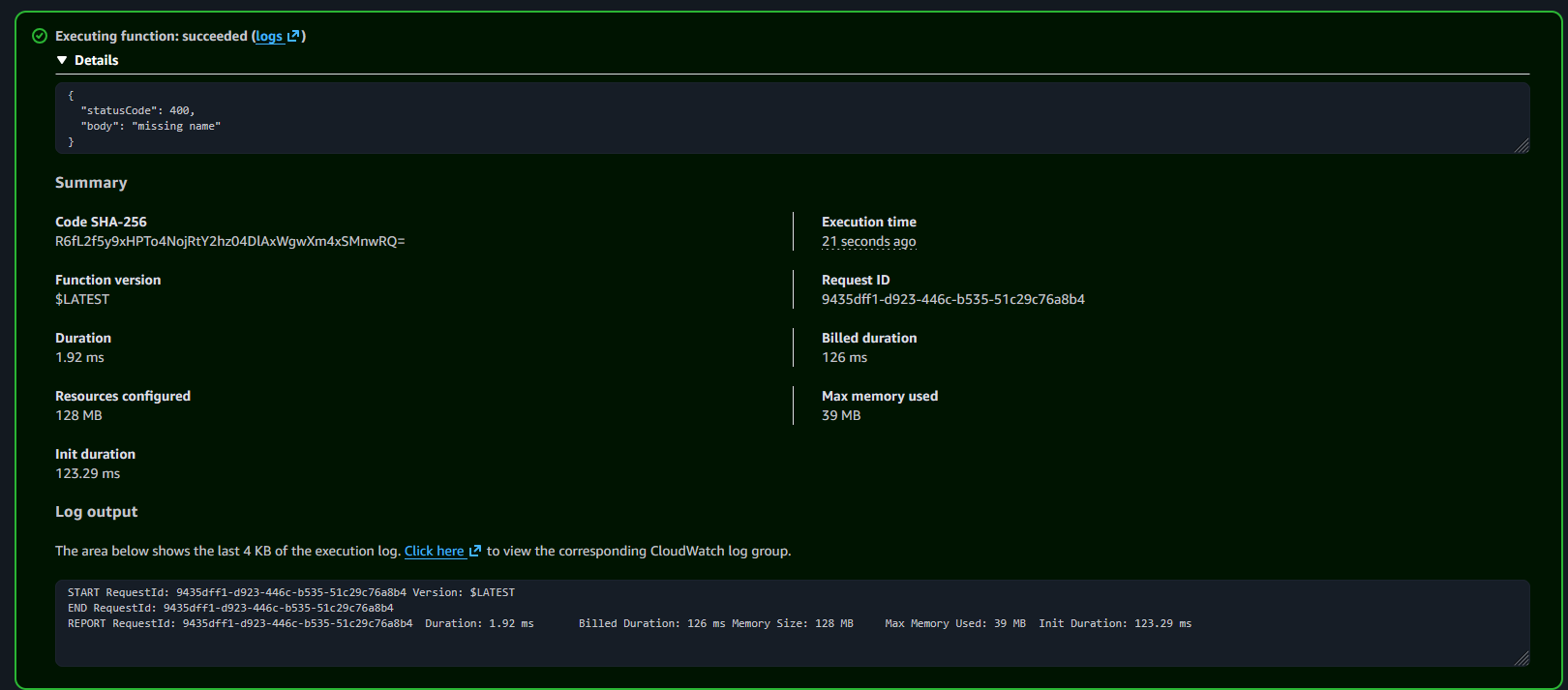The height and width of the screenshot is (690, 1568).
Task: Click the Request ID value in Summary
Action: [952, 299]
